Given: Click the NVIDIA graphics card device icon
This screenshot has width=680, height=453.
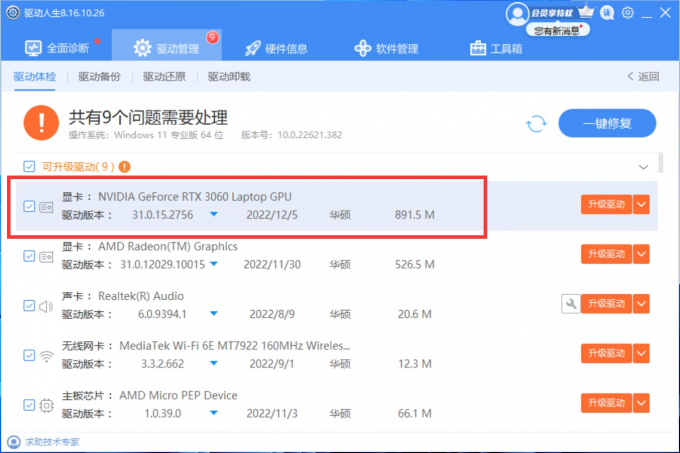Looking at the screenshot, I should pyautogui.click(x=46, y=207).
